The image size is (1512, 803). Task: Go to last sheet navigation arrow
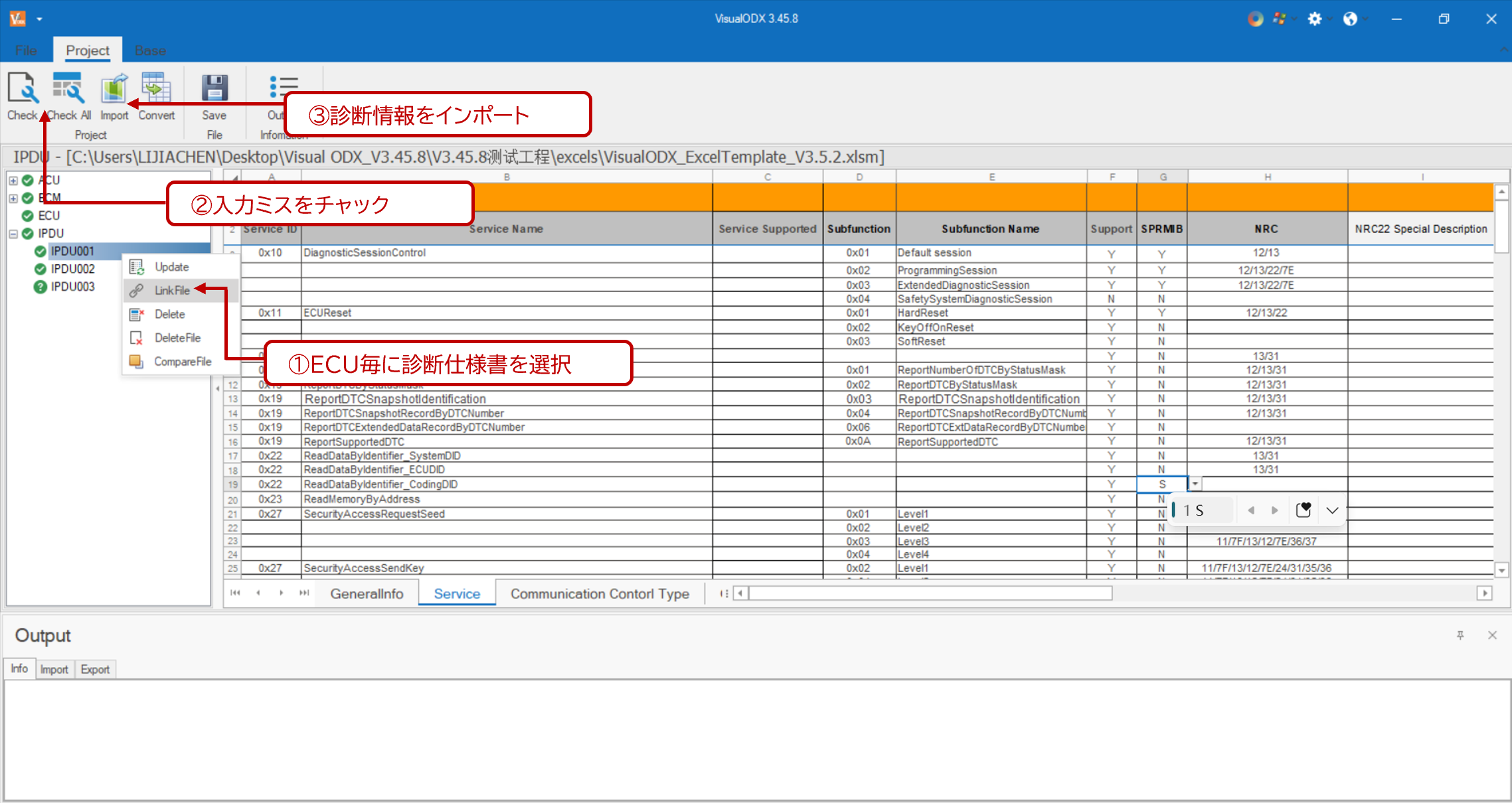point(304,593)
